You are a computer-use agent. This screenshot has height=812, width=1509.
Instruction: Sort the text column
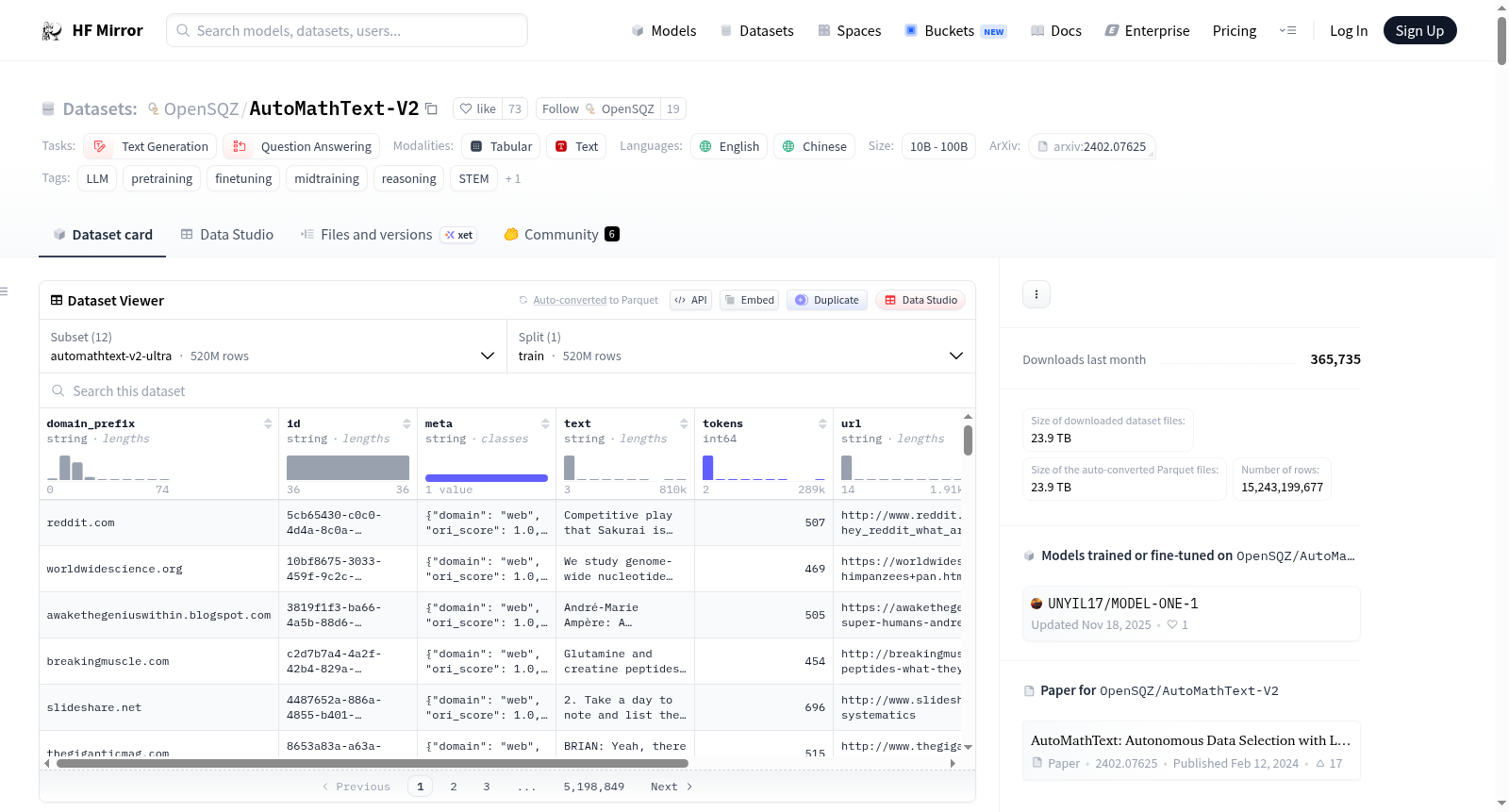coord(684,423)
